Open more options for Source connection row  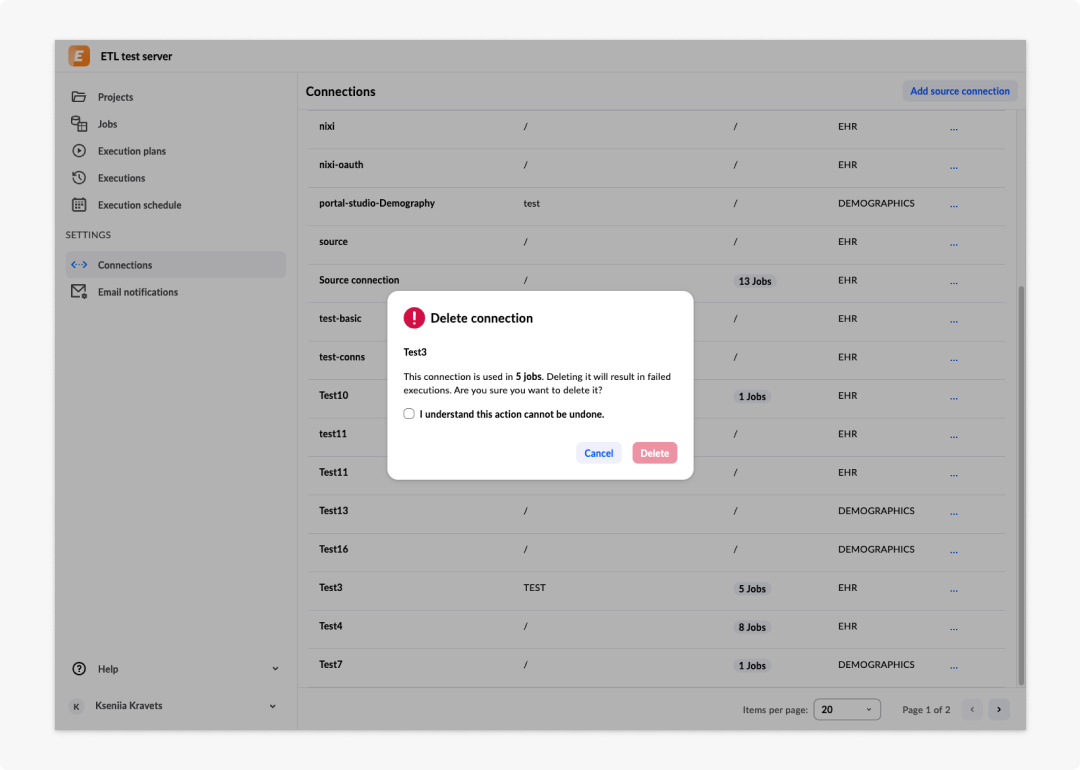[954, 282]
